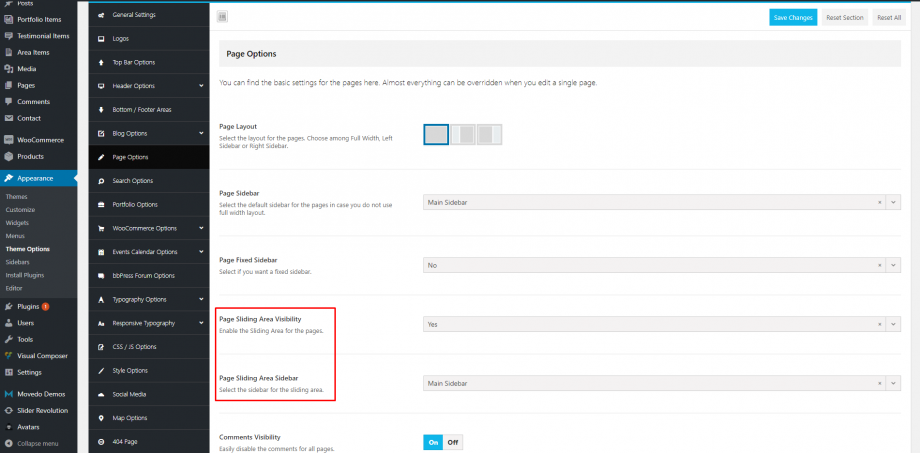Image resolution: width=920 pixels, height=453 pixels.
Task: Click the WooCommerce icon in admin sidebar
Action: tap(8, 140)
